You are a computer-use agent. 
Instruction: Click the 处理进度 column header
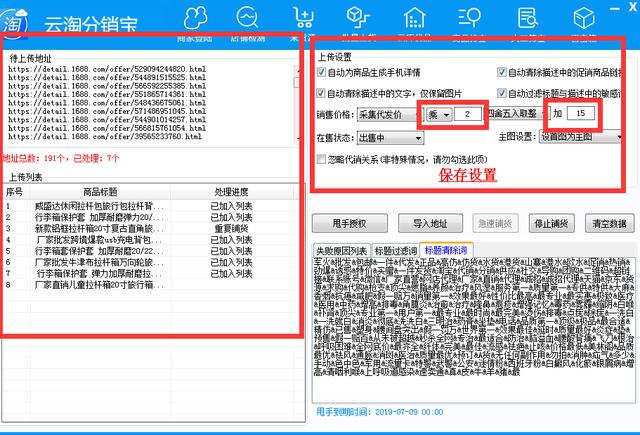[231, 192]
